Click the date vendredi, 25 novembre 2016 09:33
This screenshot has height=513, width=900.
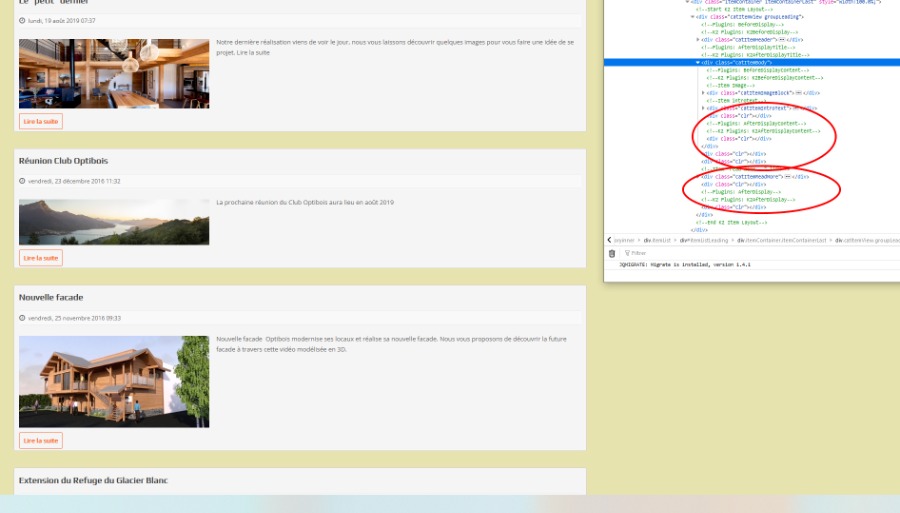point(74,318)
